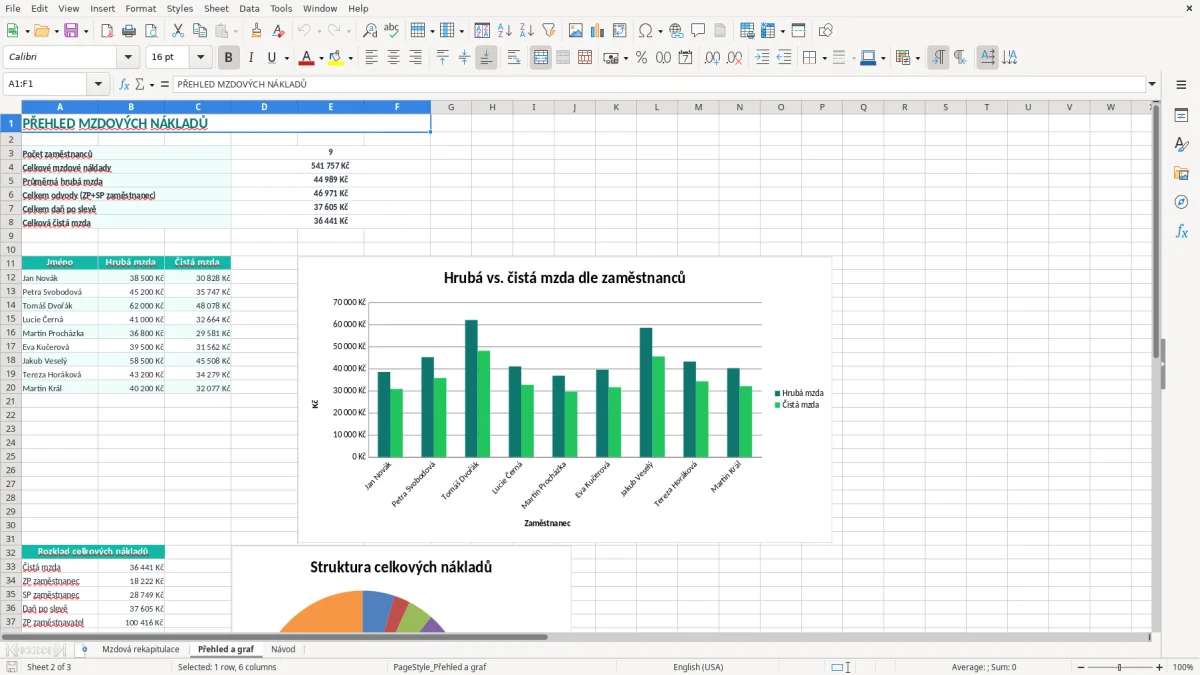Sort ascending with the A-Z icon
Viewport: 1200px width, 675px height.
[504, 31]
